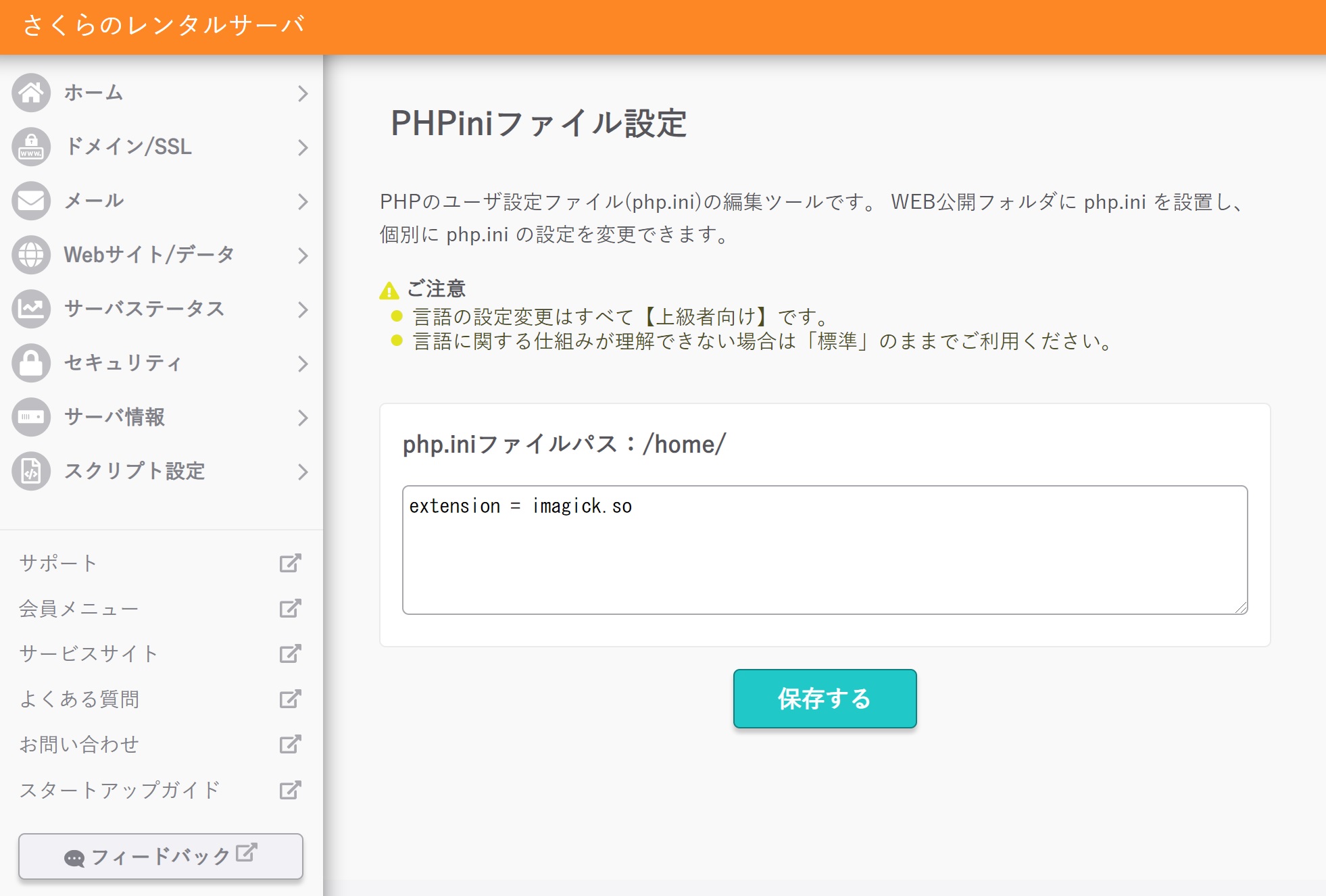Screen dimensions: 1326x896
Task: Click the yellow warning triangle icon
Action: 389,291
